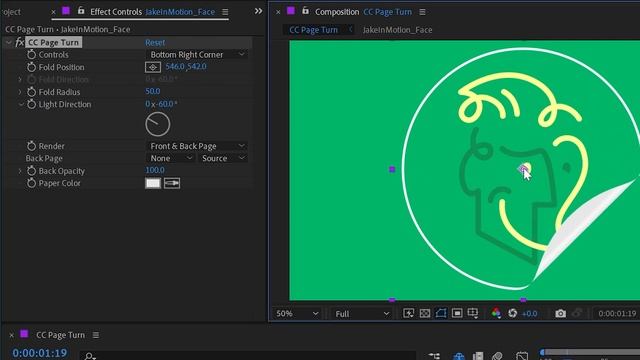Screen dimensions: 640x360
Task: Switch to the Project panel tab
Action: click(x=11, y=12)
